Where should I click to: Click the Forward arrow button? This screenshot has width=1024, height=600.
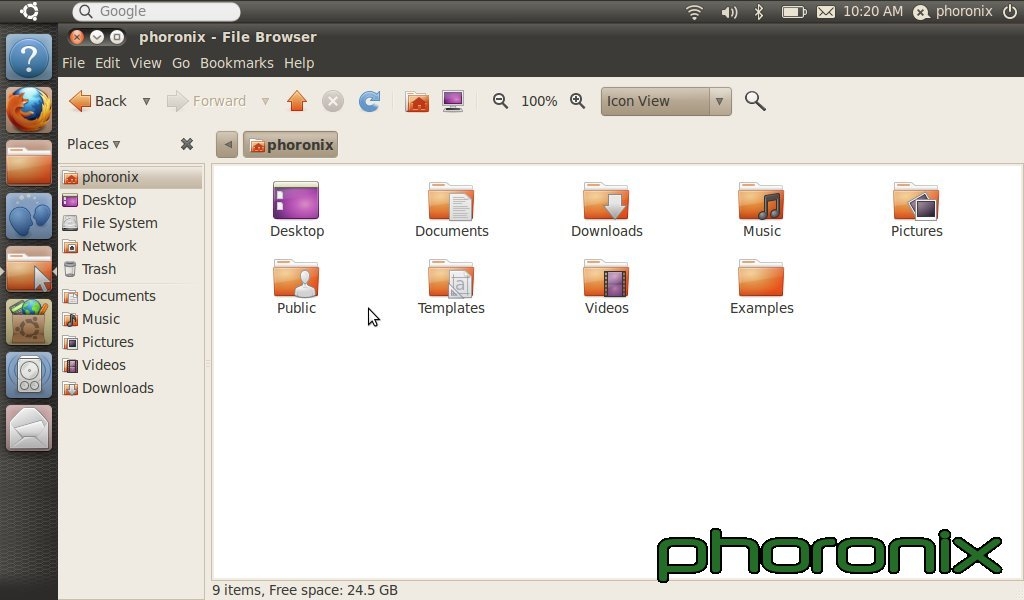[206, 101]
